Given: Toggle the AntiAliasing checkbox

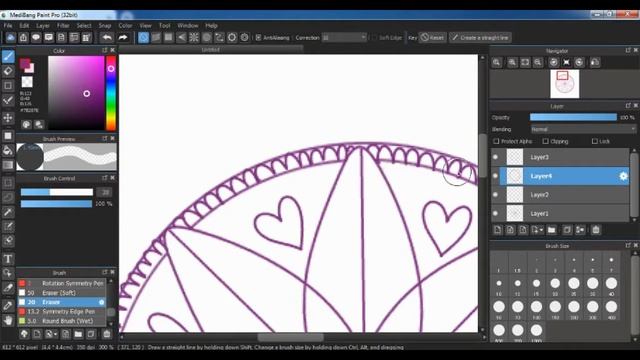Looking at the screenshot, I should click(258, 38).
